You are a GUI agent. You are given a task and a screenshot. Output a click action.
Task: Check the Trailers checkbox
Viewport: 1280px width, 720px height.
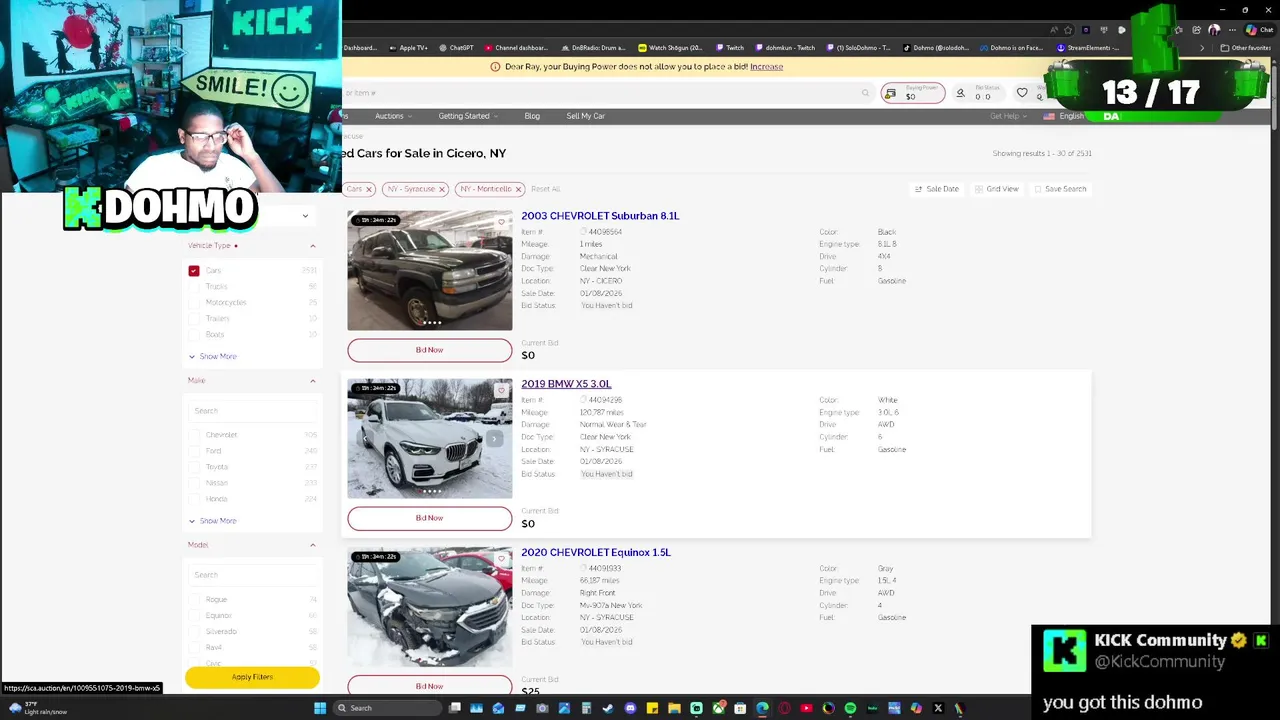[x=194, y=319]
